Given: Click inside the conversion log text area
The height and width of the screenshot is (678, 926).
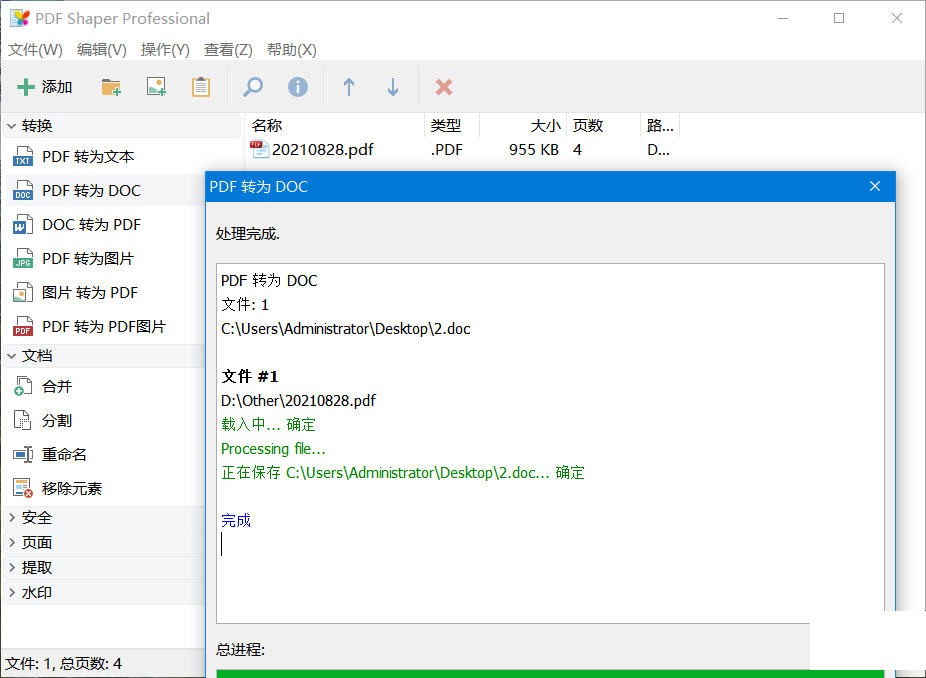Looking at the screenshot, I should coord(550,443).
